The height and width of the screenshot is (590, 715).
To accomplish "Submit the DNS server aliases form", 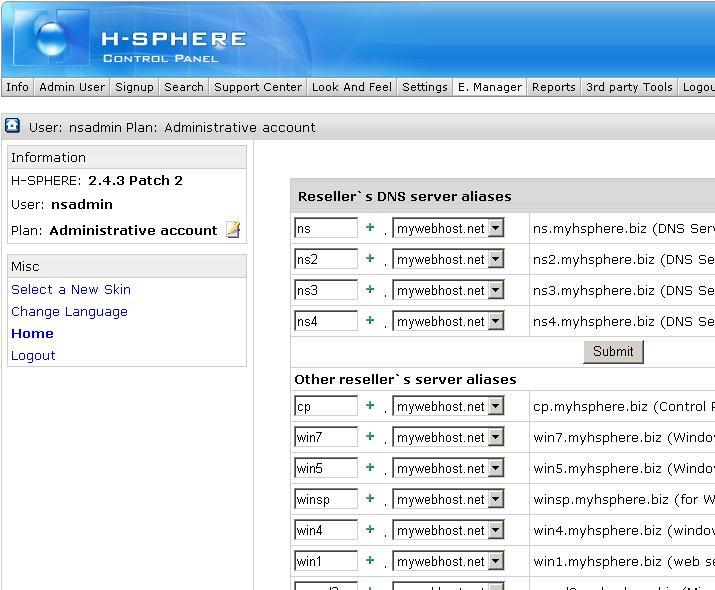I will click(x=613, y=351).
